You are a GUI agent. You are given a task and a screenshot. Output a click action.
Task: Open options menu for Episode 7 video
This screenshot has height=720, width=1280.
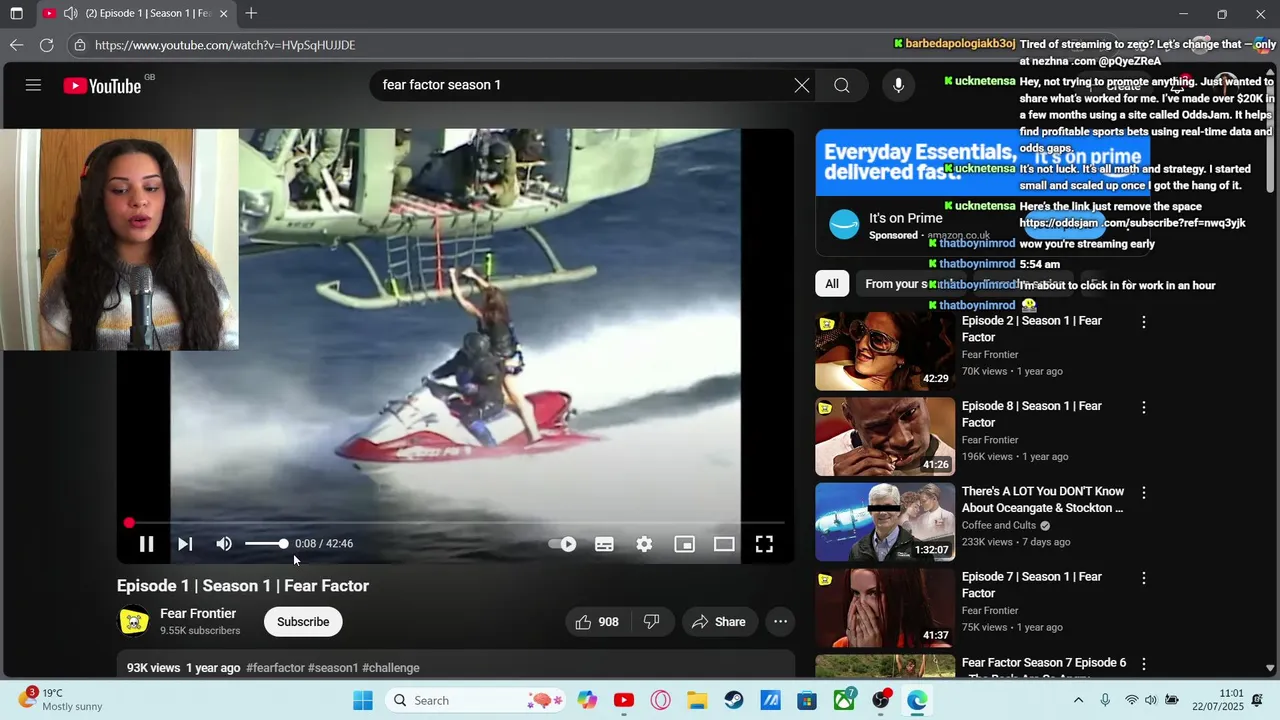[x=1144, y=578]
